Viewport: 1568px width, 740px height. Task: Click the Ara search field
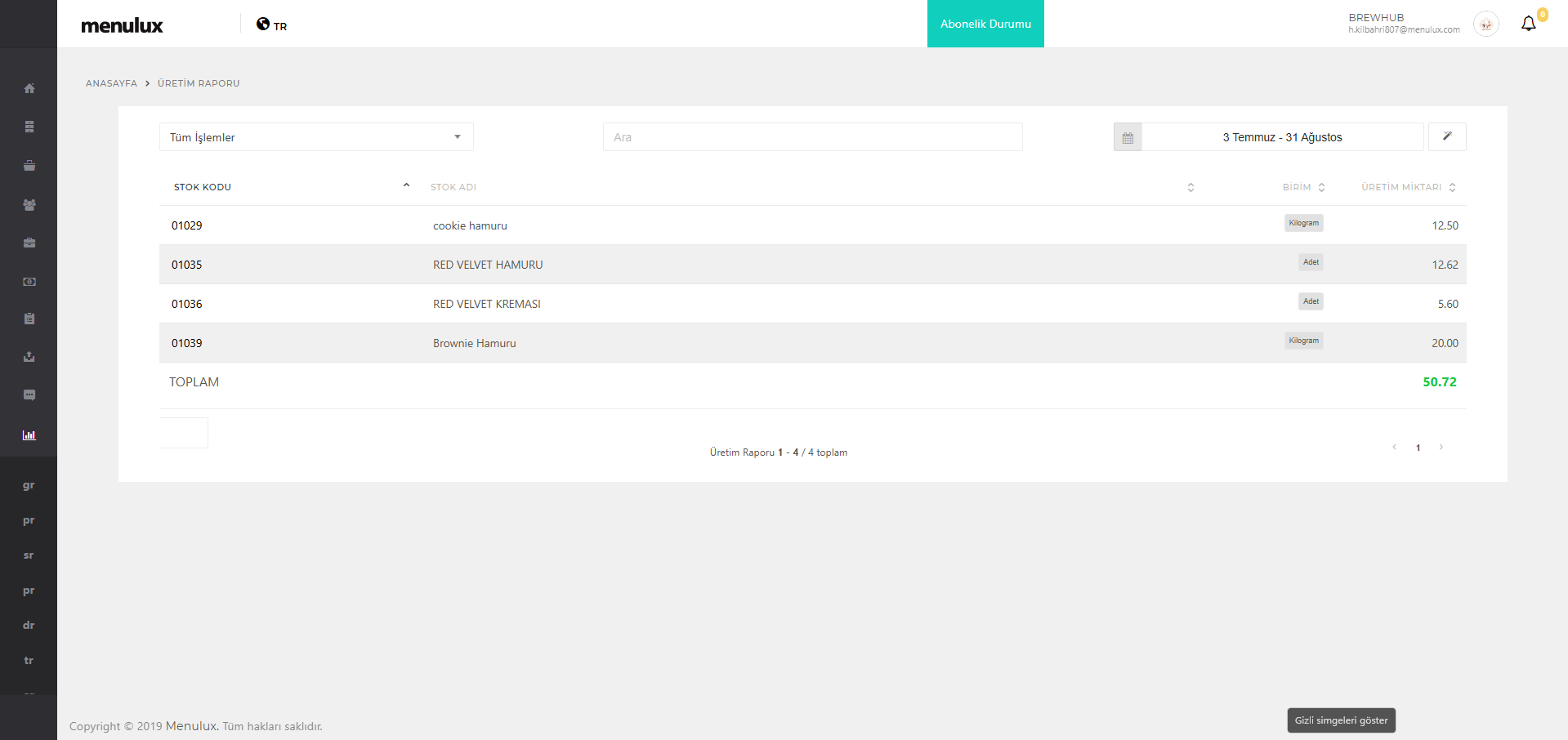(812, 137)
